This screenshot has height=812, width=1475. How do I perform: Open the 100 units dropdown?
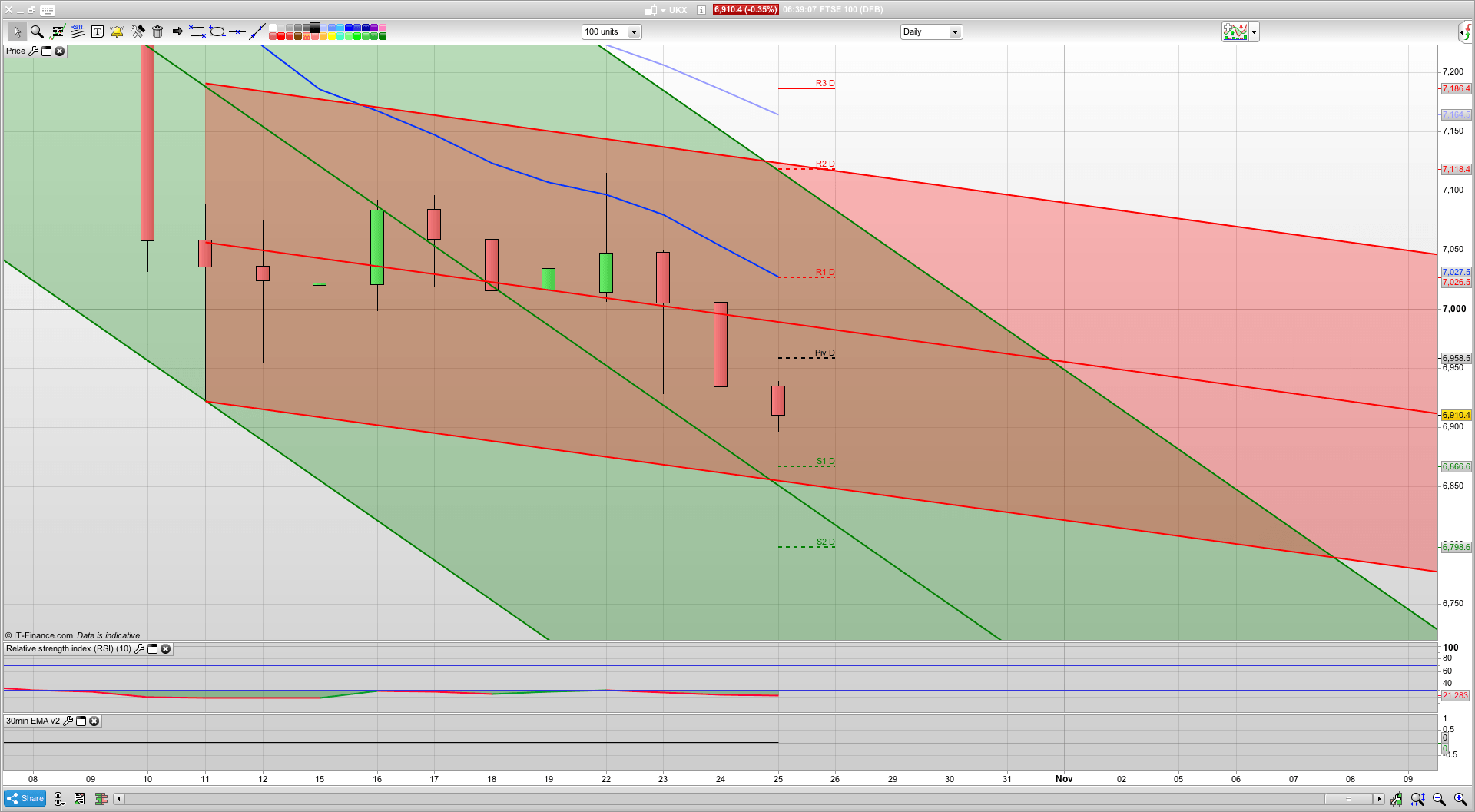634,31
